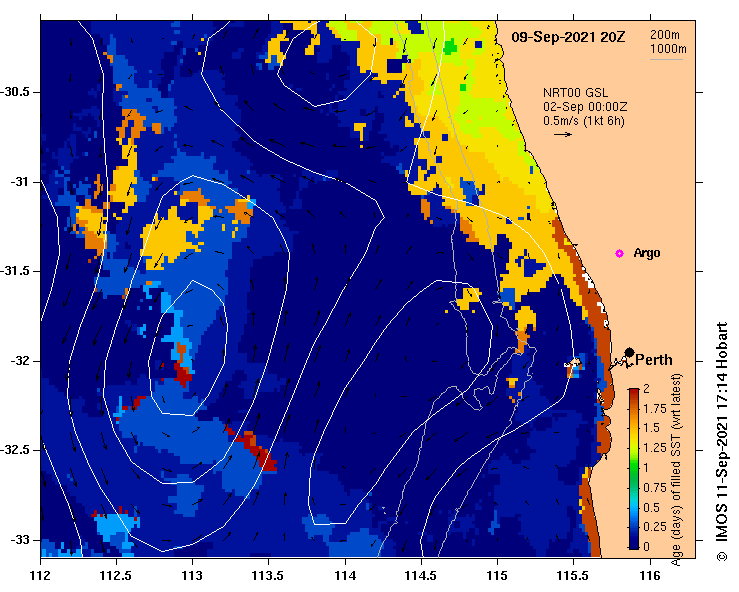Image resolution: width=739 pixels, height=592 pixels.
Task: Click latitude axis label -30.5
Action: click(14, 92)
